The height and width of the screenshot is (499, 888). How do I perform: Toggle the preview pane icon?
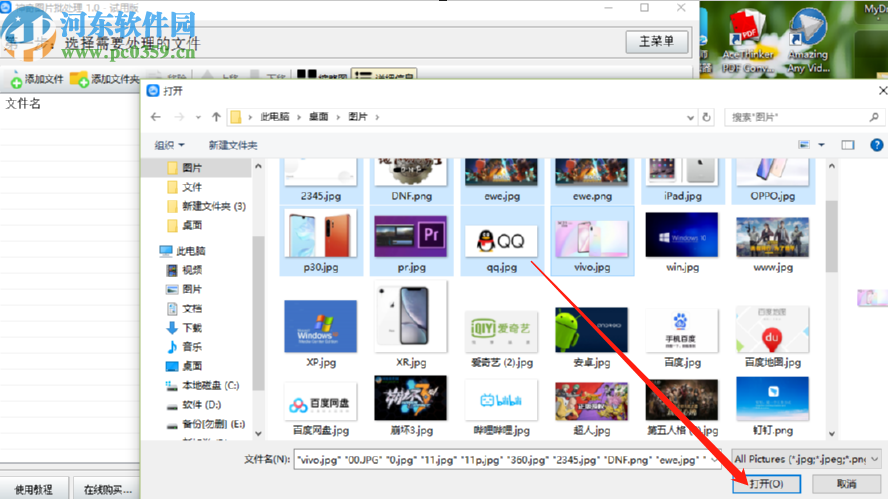pyautogui.click(x=848, y=145)
